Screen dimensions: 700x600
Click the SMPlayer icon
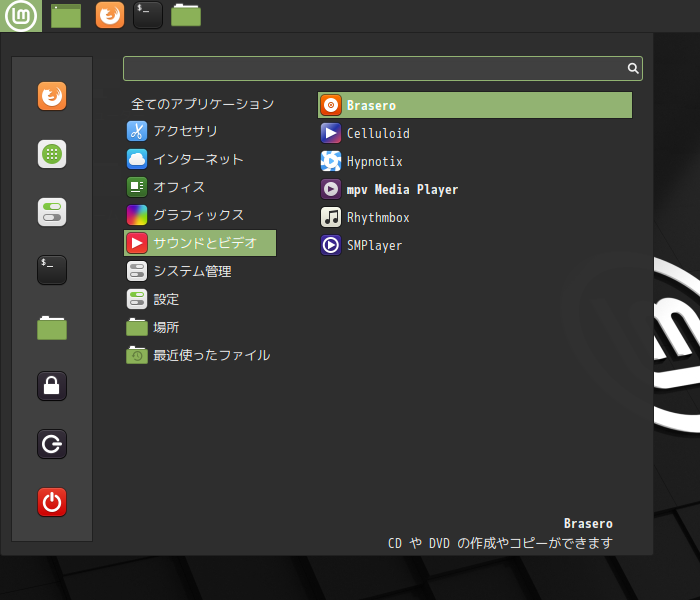tap(331, 245)
